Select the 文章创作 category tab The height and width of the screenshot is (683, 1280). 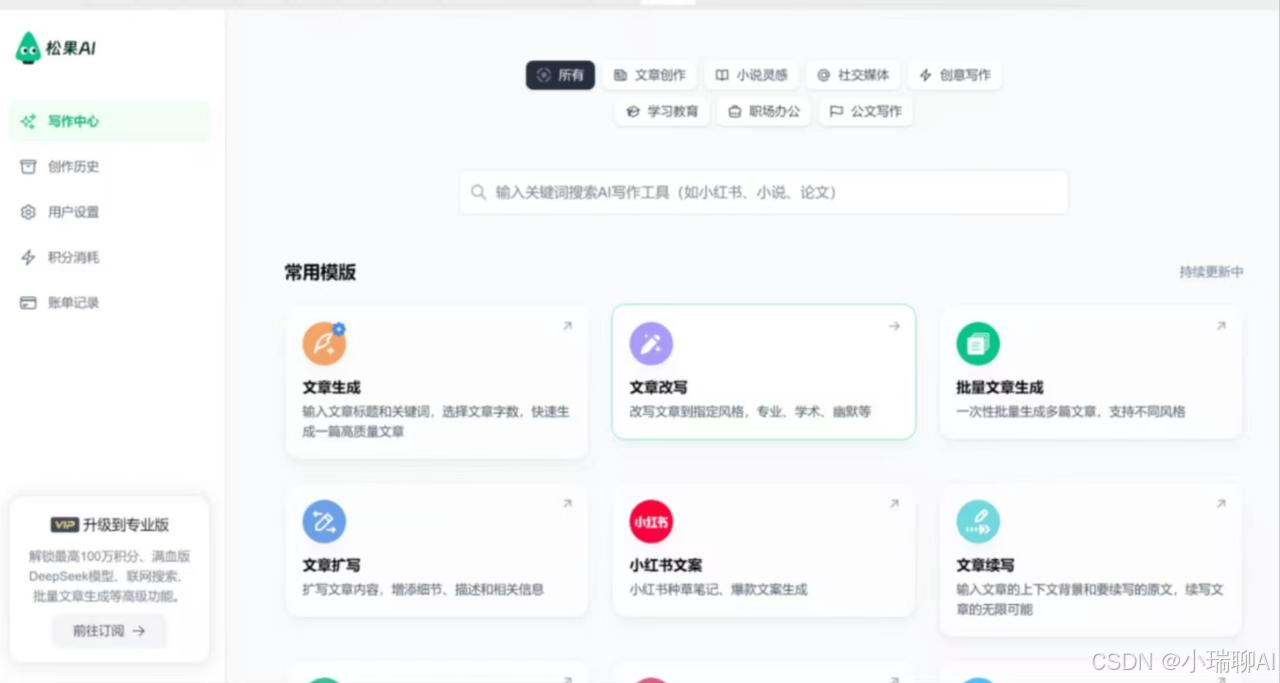650,75
